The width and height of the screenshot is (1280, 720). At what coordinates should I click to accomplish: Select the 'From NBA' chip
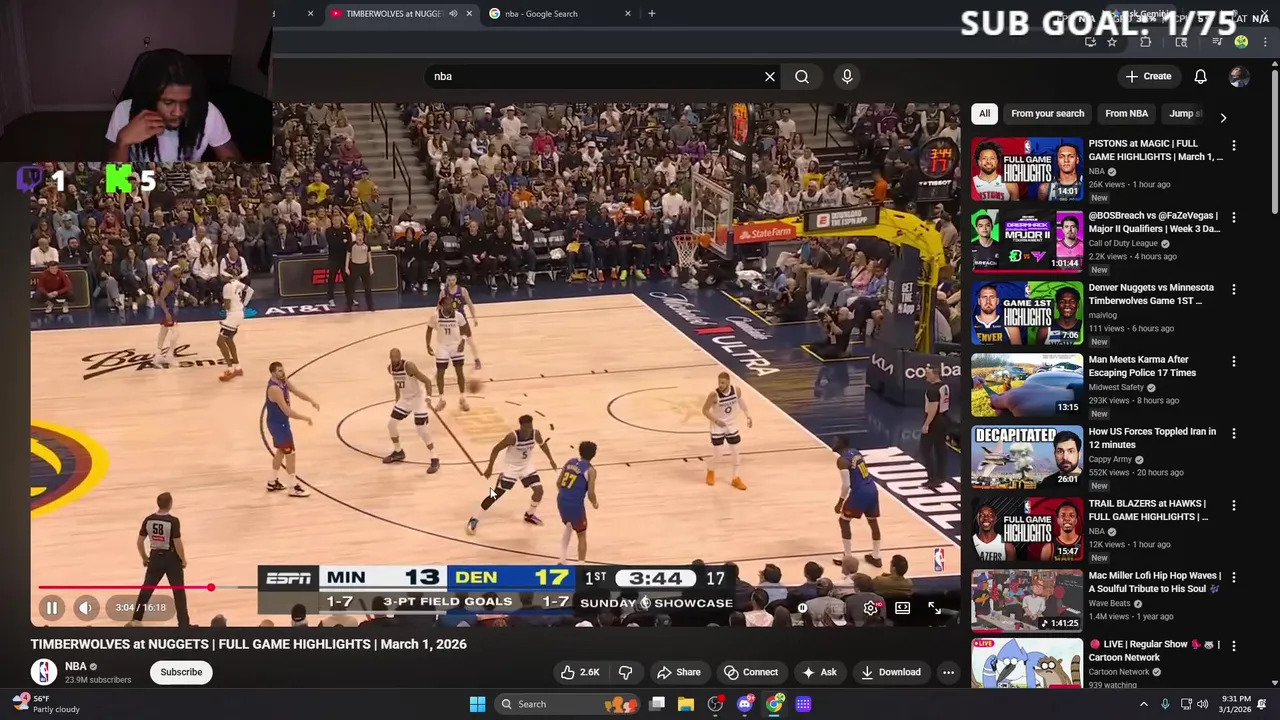pos(1126,114)
